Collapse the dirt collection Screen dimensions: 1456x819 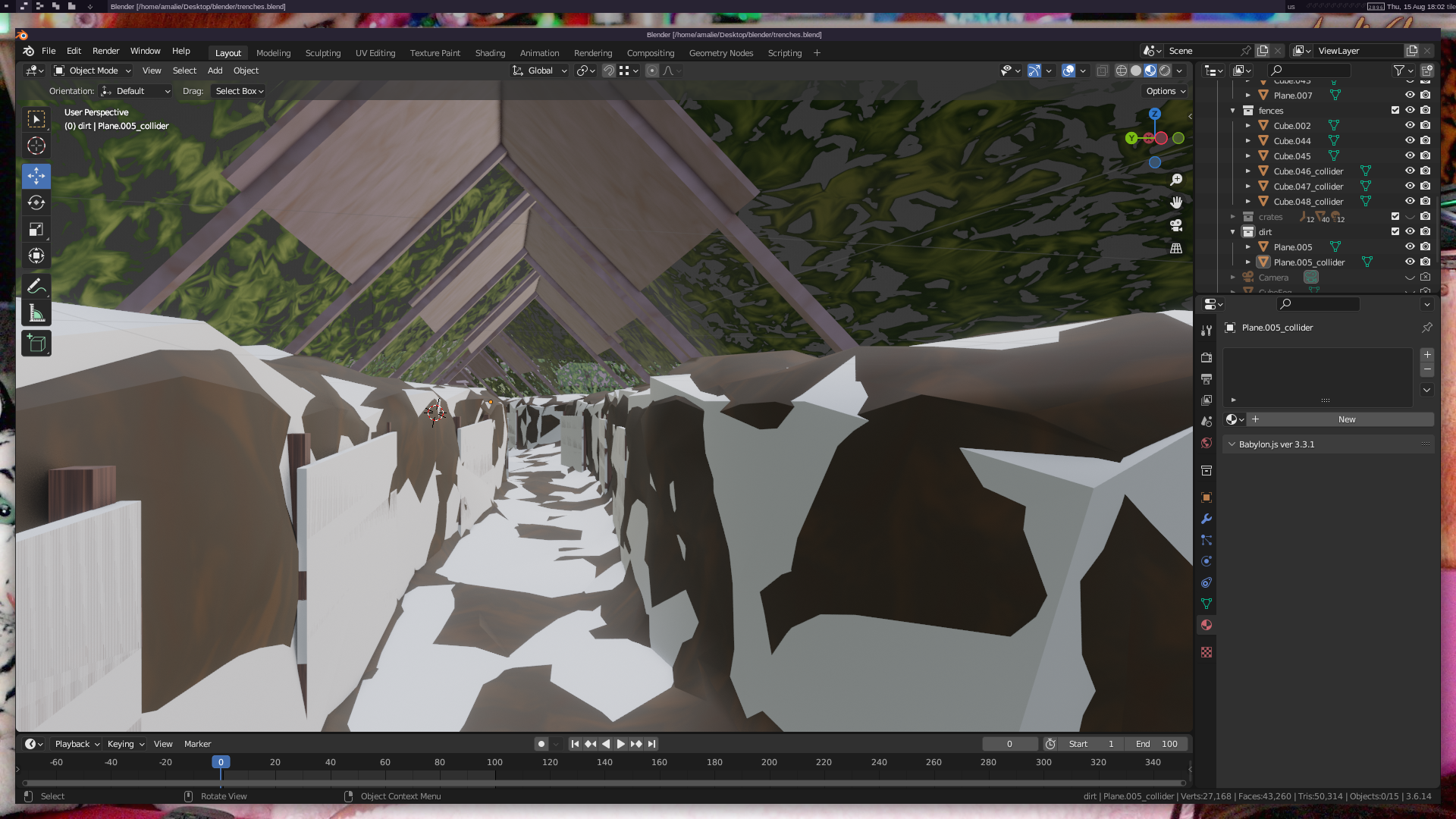(x=1233, y=232)
